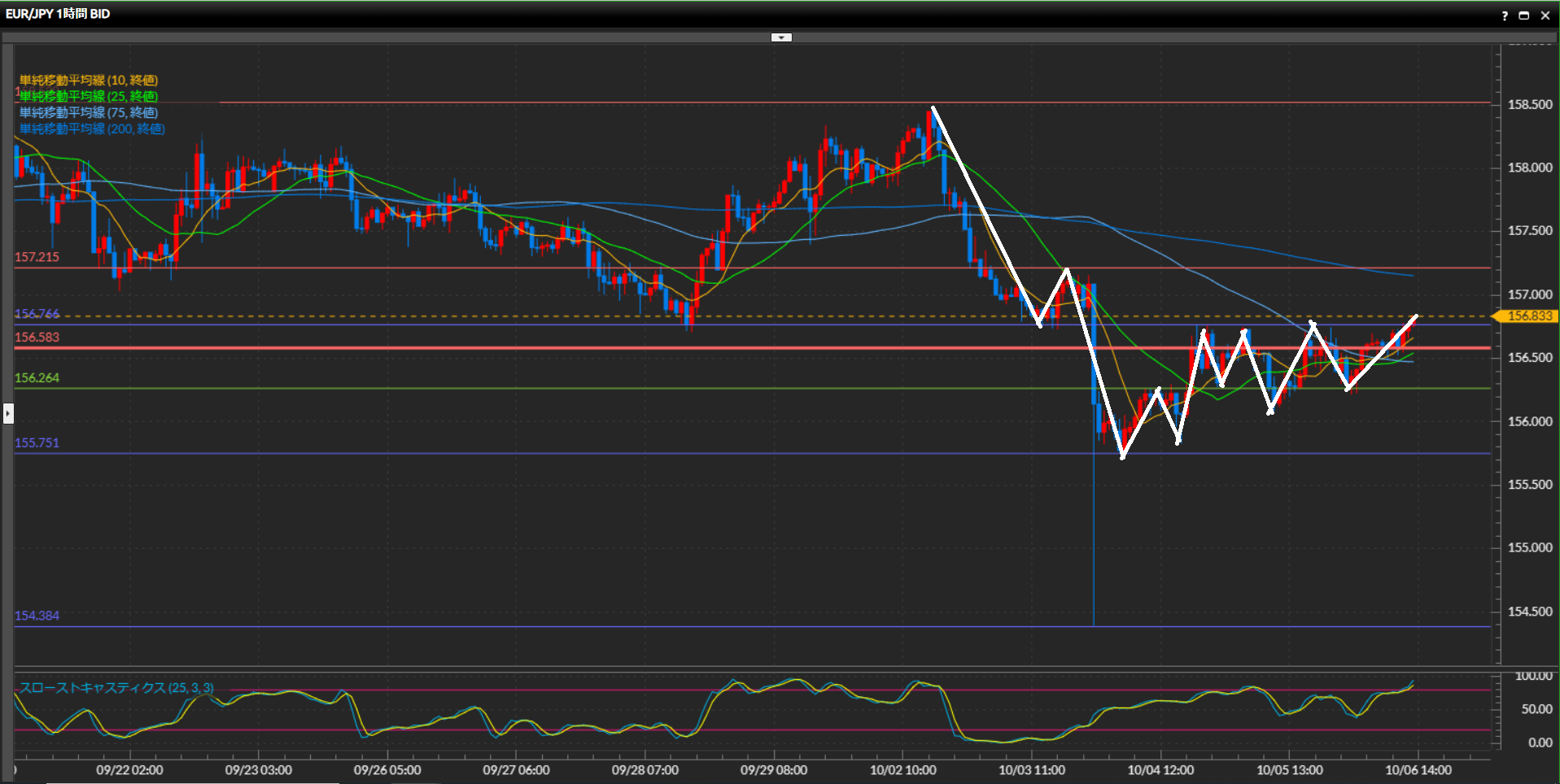Click the 156.264 green line label
This screenshot has height=784, width=1560.
37,377
